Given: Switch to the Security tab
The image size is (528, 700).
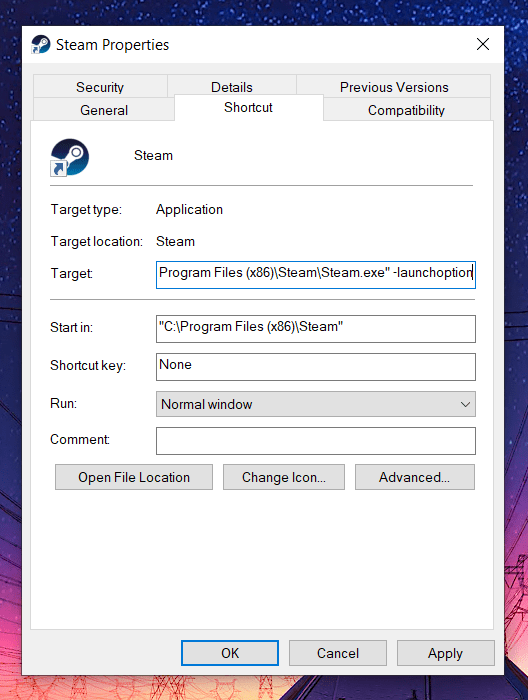Looking at the screenshot, I should (100, 87).
